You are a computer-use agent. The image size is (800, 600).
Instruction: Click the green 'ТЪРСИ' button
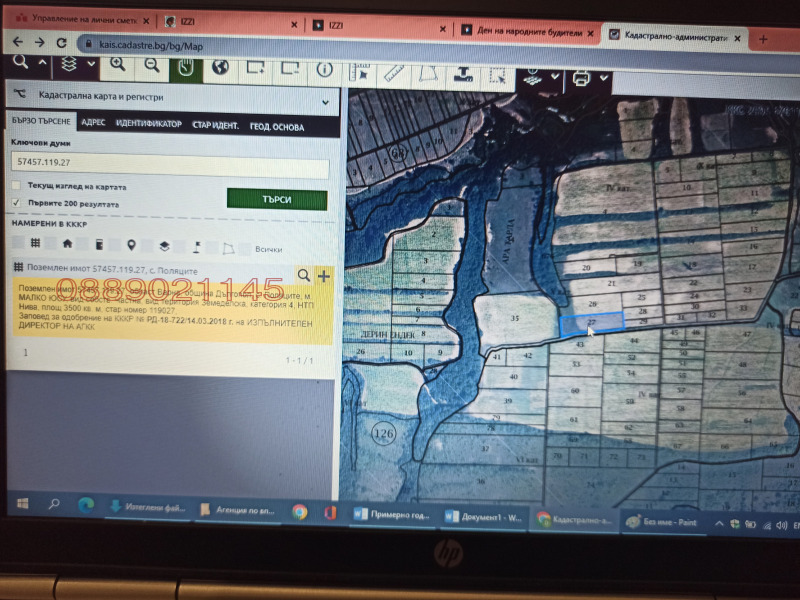pos(276,199)
